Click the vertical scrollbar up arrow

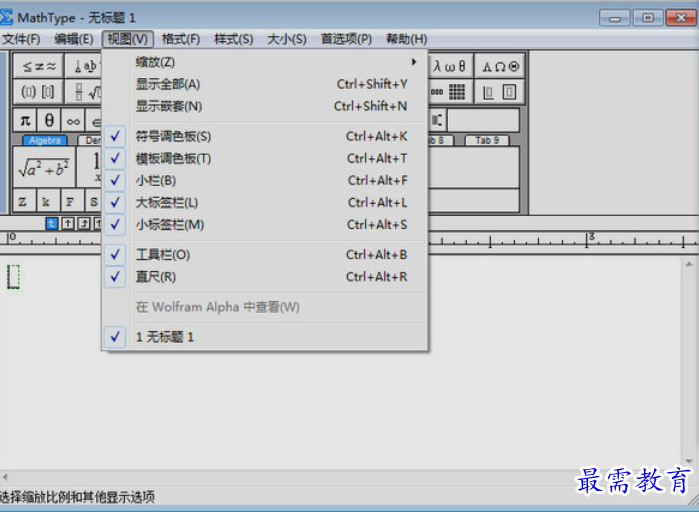pyautogui.click(x=689, y=265)
